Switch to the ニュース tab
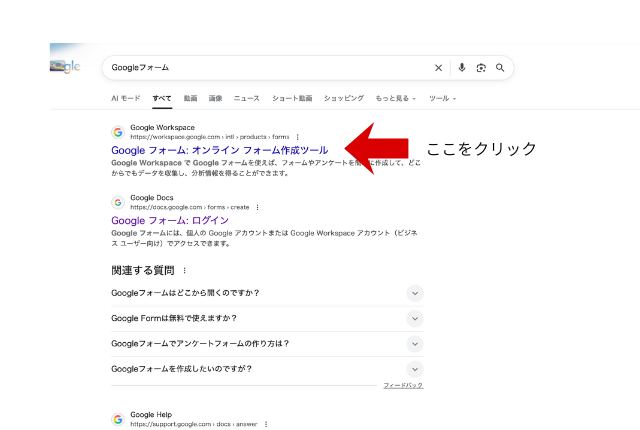The image size is (640, 430). pyautogui.click(x=247, y=98)
